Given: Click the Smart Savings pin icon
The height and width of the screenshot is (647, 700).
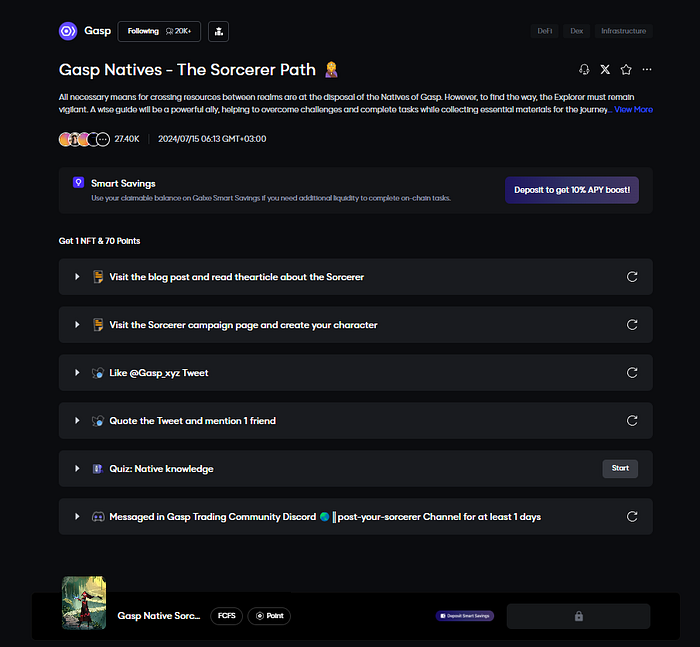Looking at the screenshot, I should (79, 183).
